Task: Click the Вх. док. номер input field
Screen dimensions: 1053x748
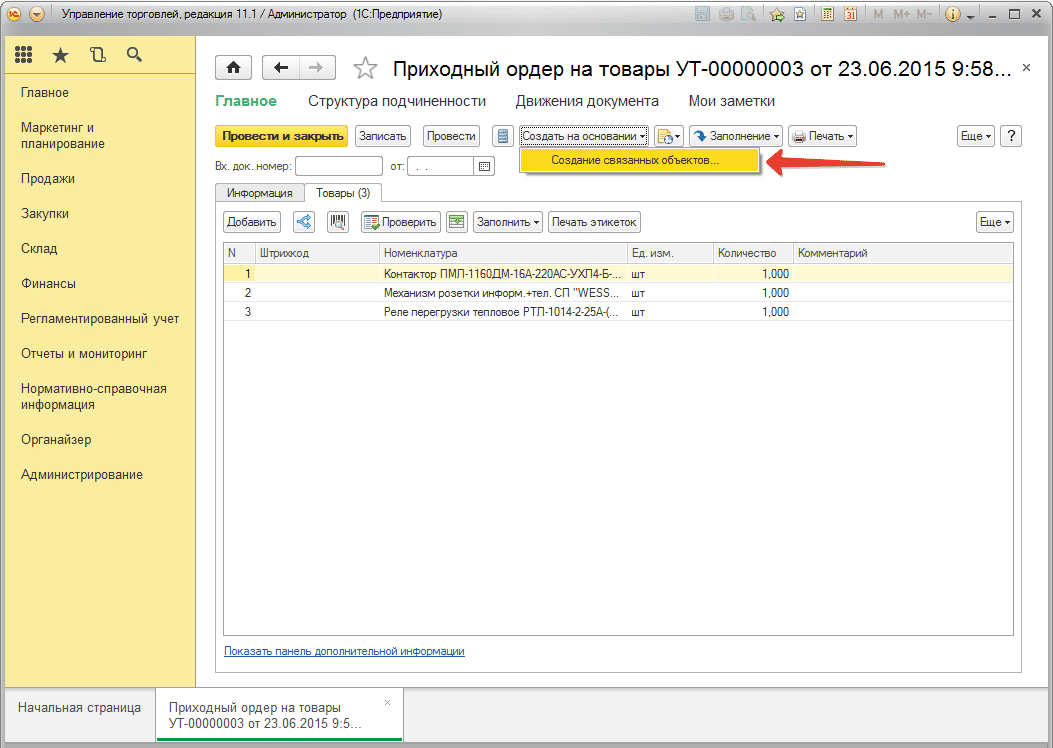Action: [338, 166]
